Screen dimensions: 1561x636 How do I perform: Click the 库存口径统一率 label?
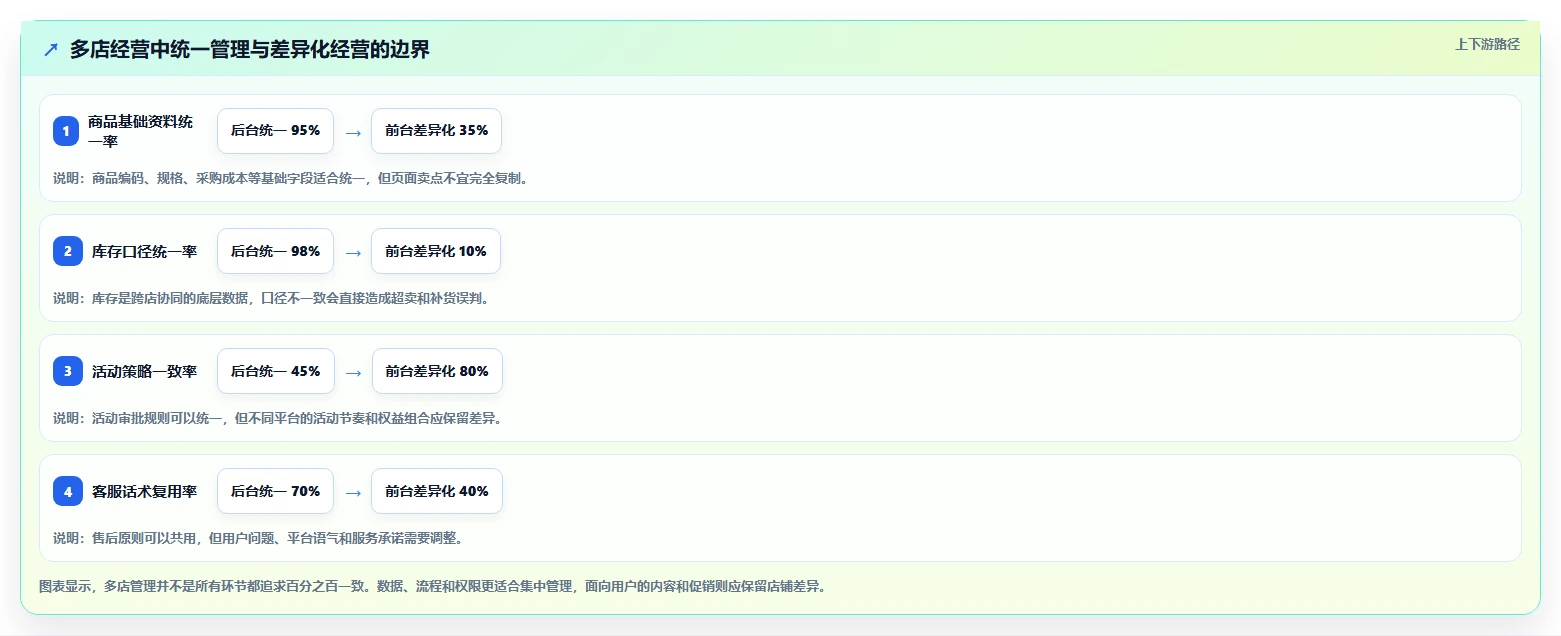coord(144,251)
